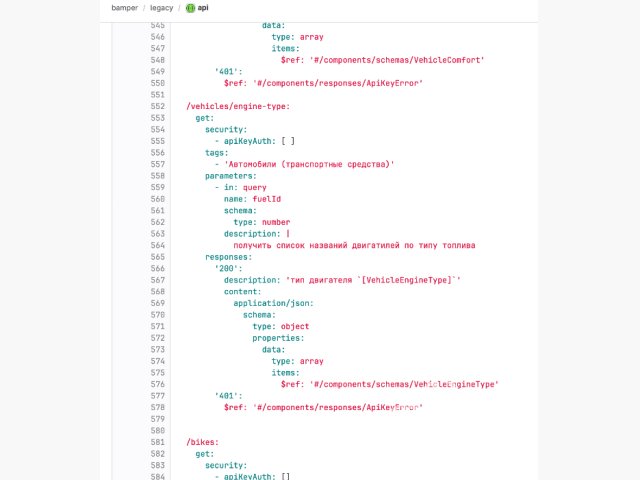
Task: Click the /vehicles/engine-type path text
Action: point(238,106)
